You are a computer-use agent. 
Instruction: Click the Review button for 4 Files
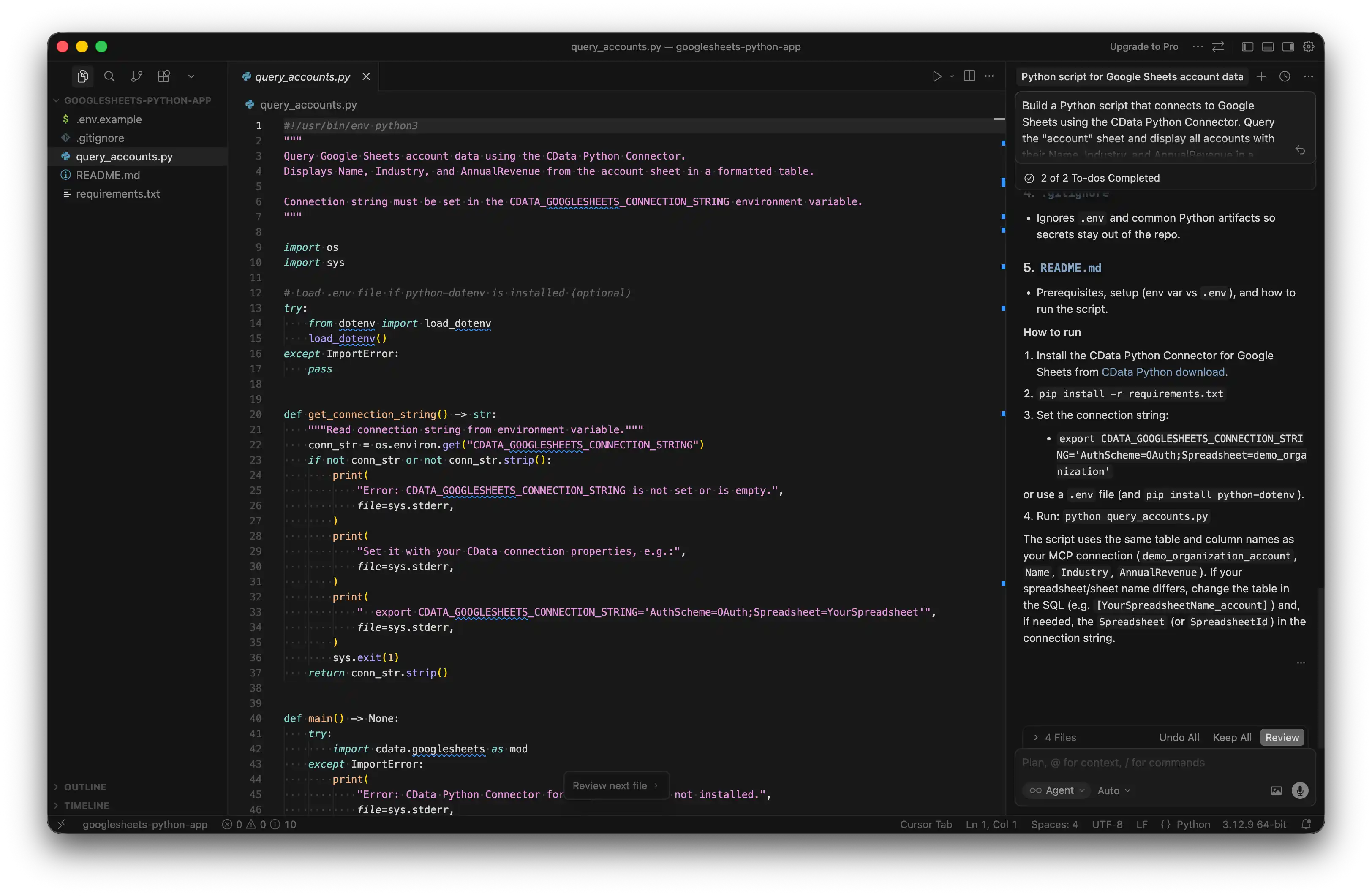(x=1282, y=737)
